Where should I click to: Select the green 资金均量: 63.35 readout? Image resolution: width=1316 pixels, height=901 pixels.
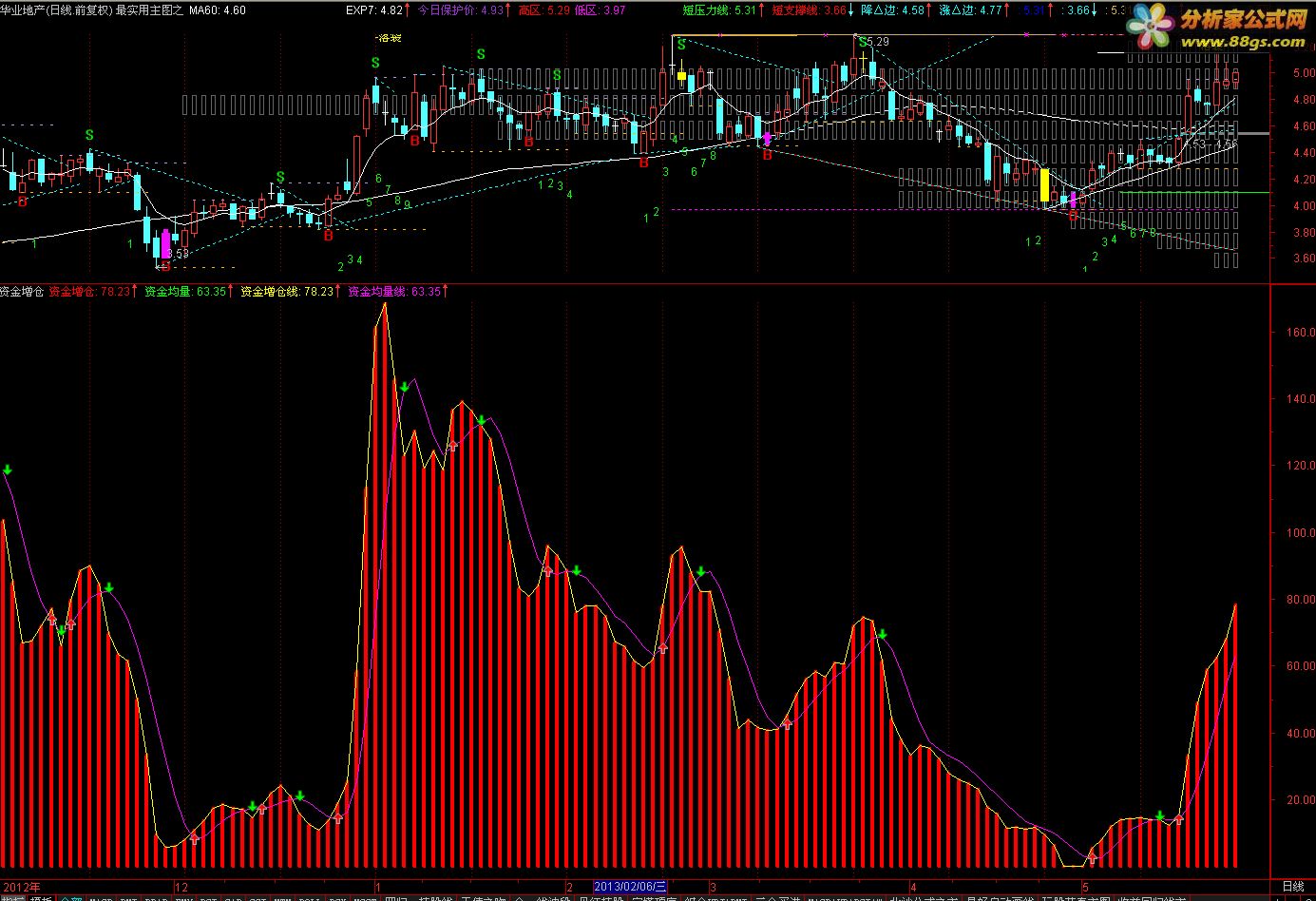(185, 292)
